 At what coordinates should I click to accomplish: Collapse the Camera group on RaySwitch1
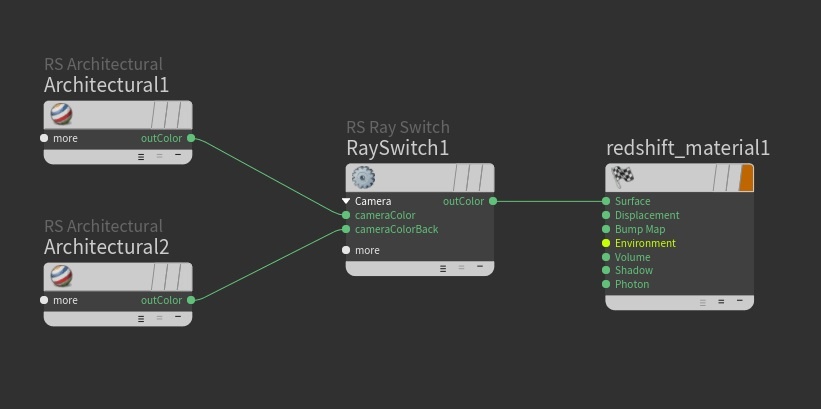point(346,201)
